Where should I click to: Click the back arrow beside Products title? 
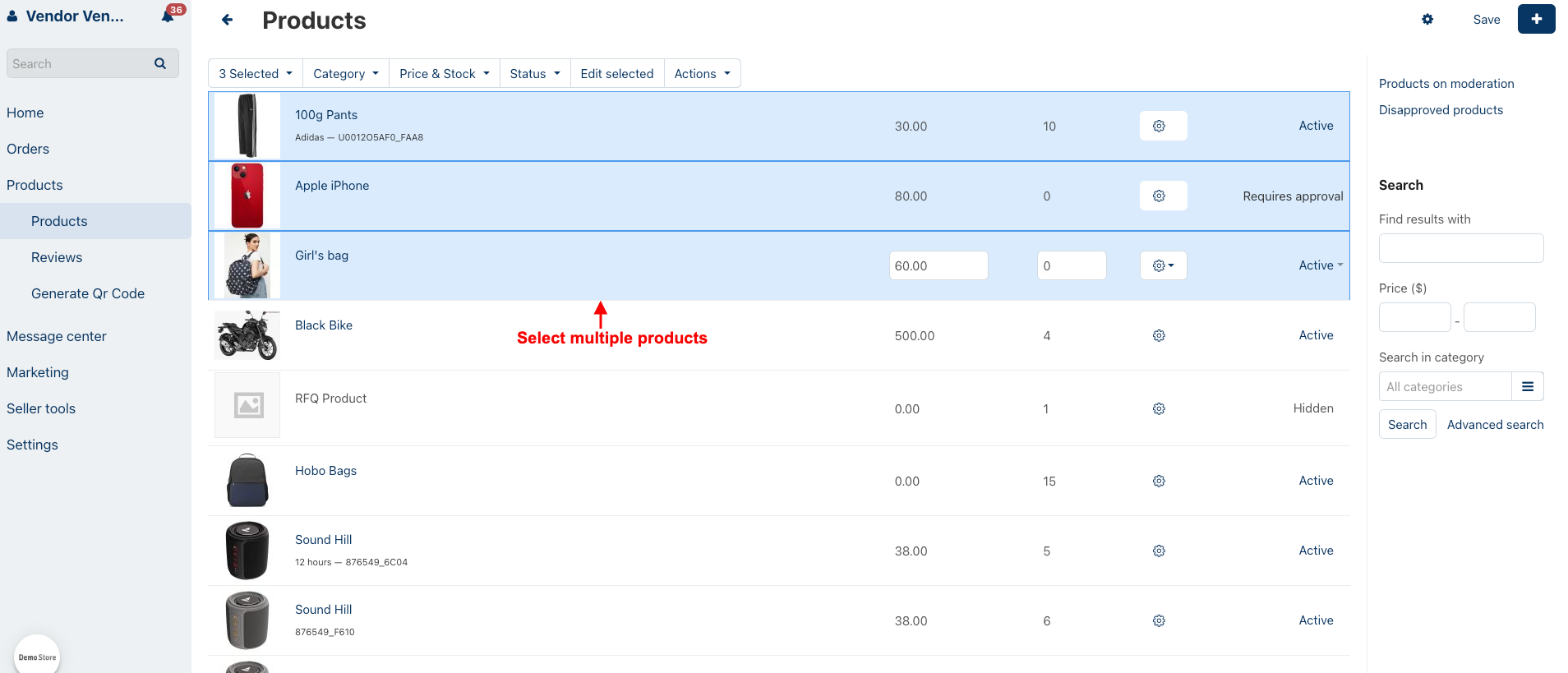coord(228,20)
